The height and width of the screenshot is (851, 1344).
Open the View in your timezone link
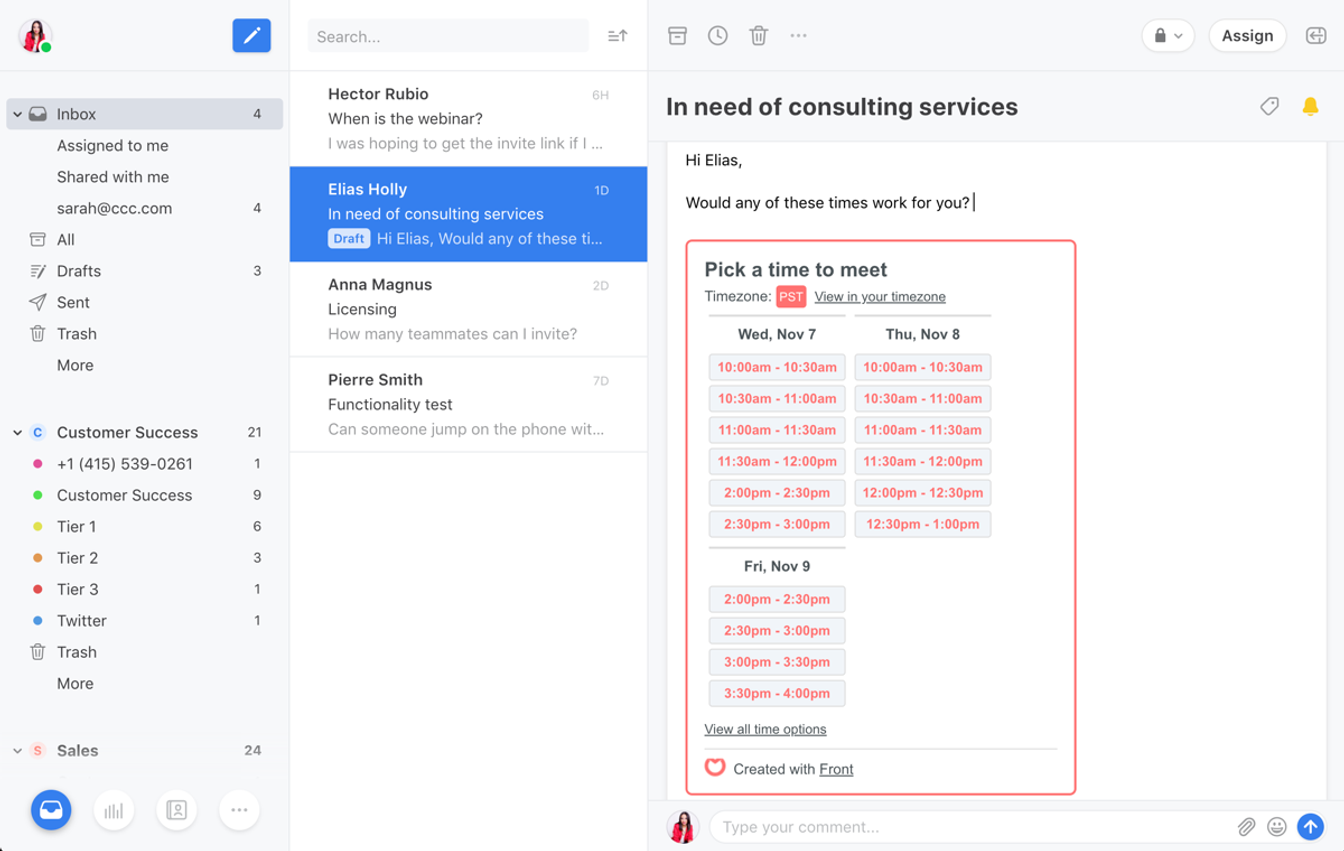[x=877, y=296]
